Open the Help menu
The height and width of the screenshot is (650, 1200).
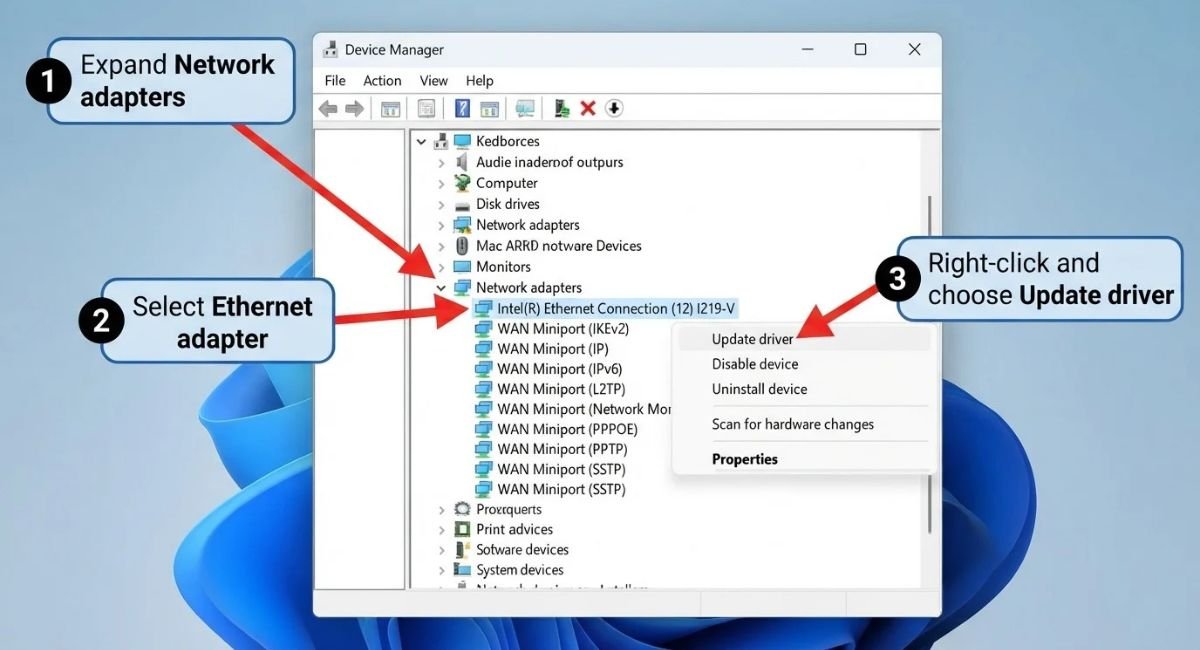[480, 80]
